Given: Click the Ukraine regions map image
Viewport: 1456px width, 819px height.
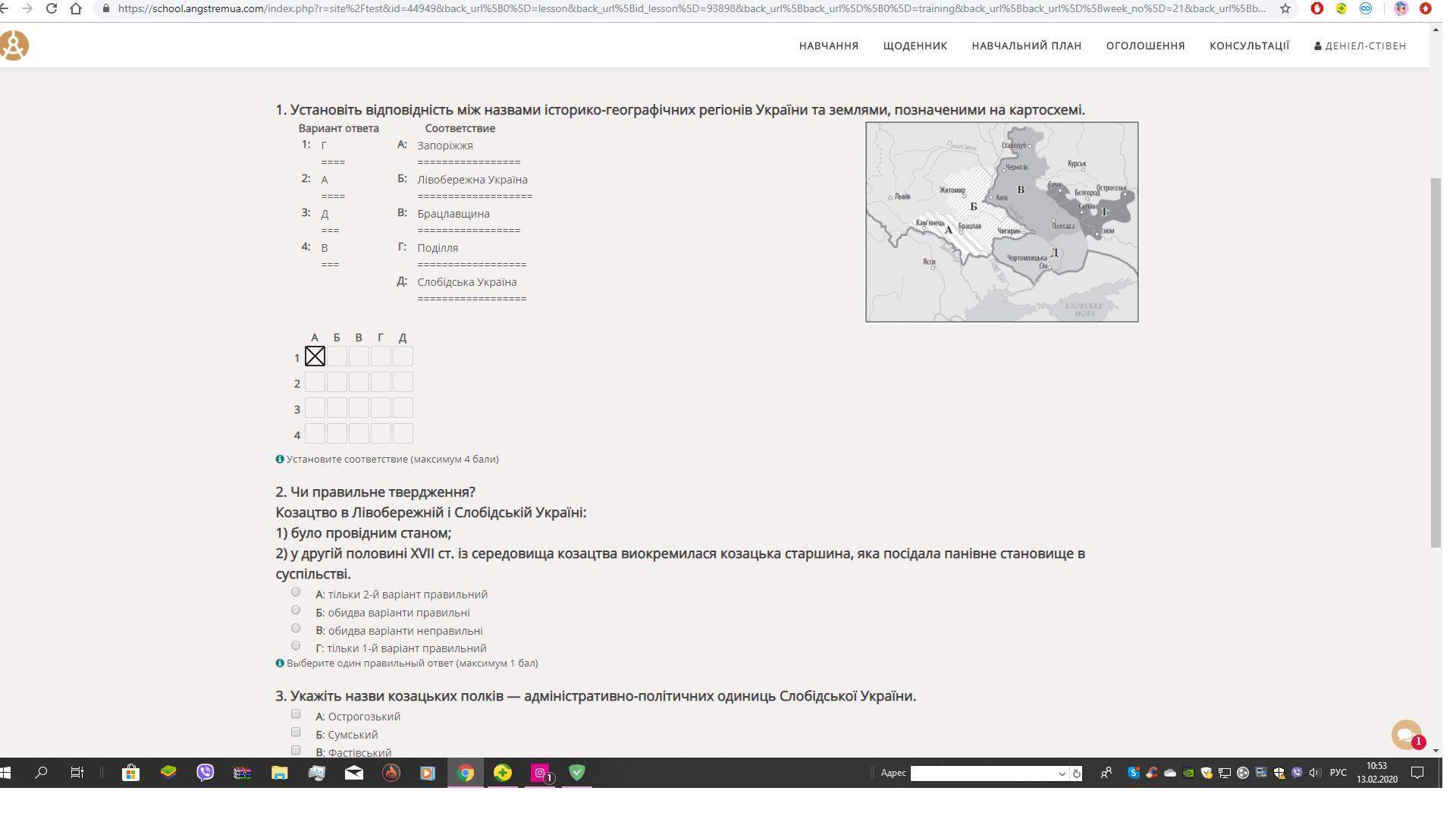Looking at the screenshot, I should tap(1001, 221).
